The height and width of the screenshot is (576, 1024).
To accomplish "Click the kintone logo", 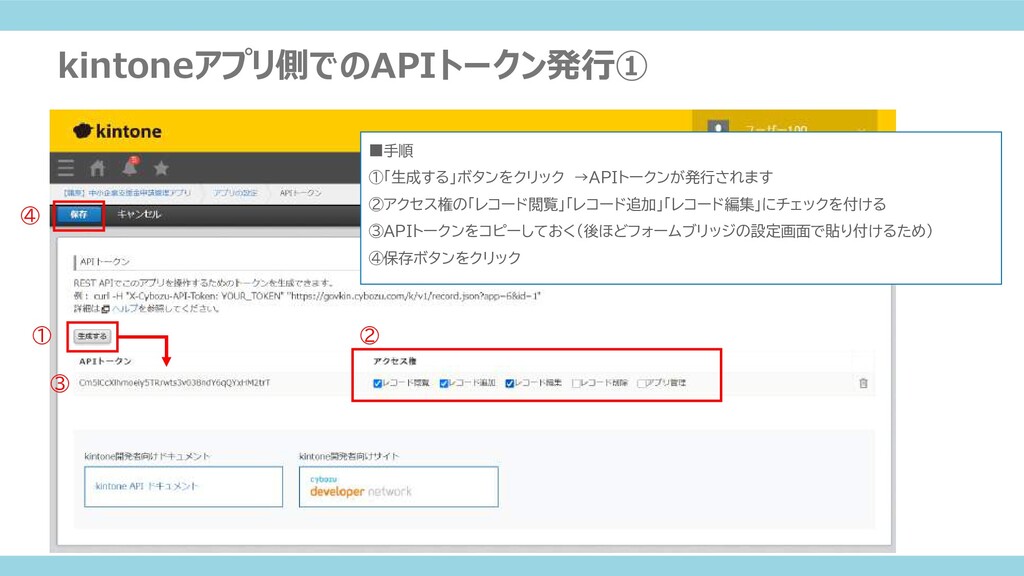I will tap(117, 131).
